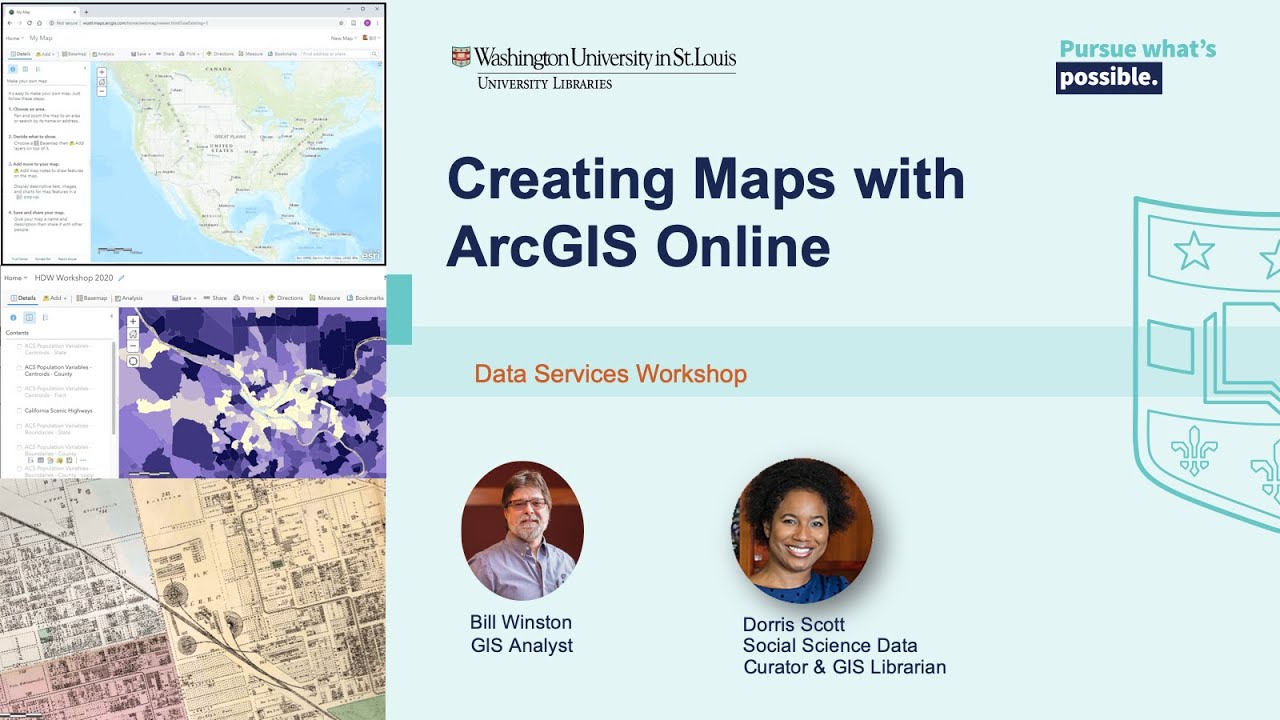Viewport: 1280px width, 720px height.
Task: Click find my location button on HDW map
Action: tap(133, 361)
